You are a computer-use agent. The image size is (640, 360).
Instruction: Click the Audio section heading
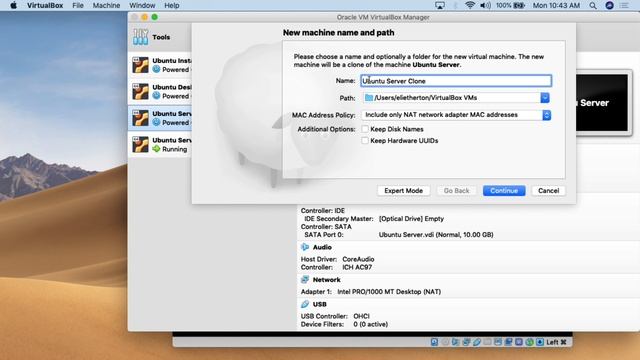click(x=322, y=247)
